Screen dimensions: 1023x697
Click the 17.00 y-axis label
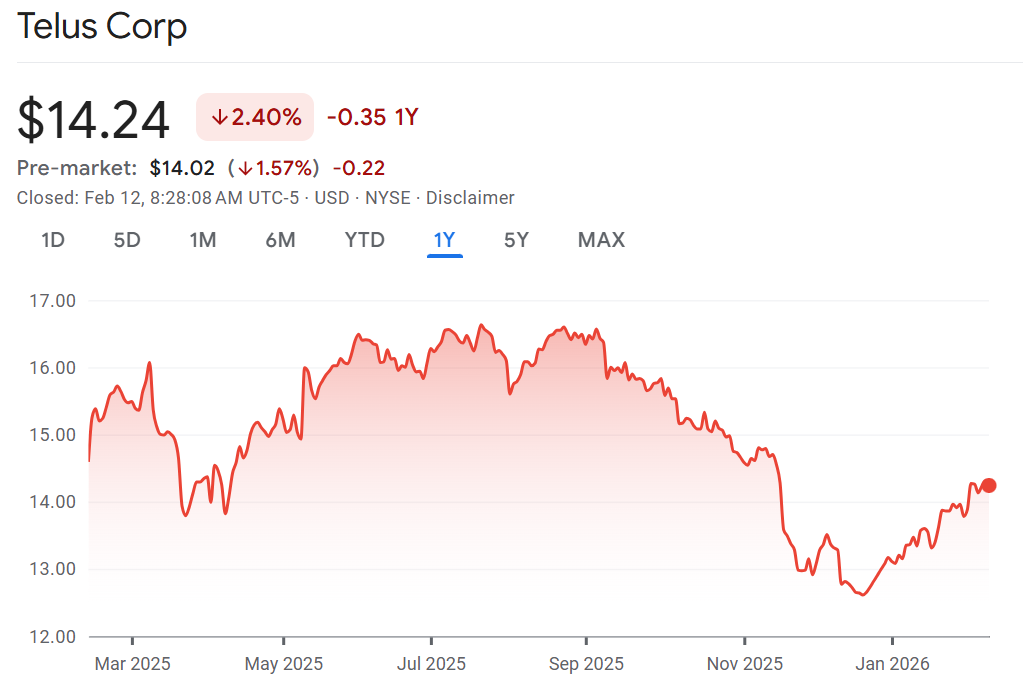click(x=53, y=301)
